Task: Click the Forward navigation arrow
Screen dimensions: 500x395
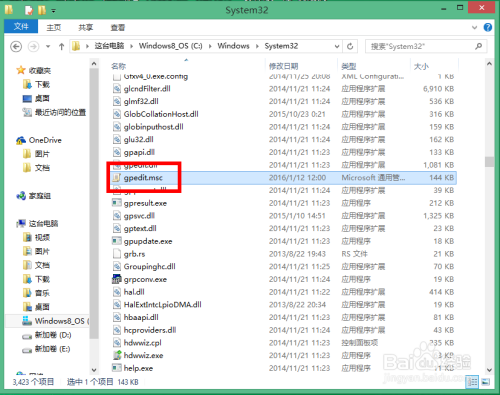Action: click(x=33, y=46)
